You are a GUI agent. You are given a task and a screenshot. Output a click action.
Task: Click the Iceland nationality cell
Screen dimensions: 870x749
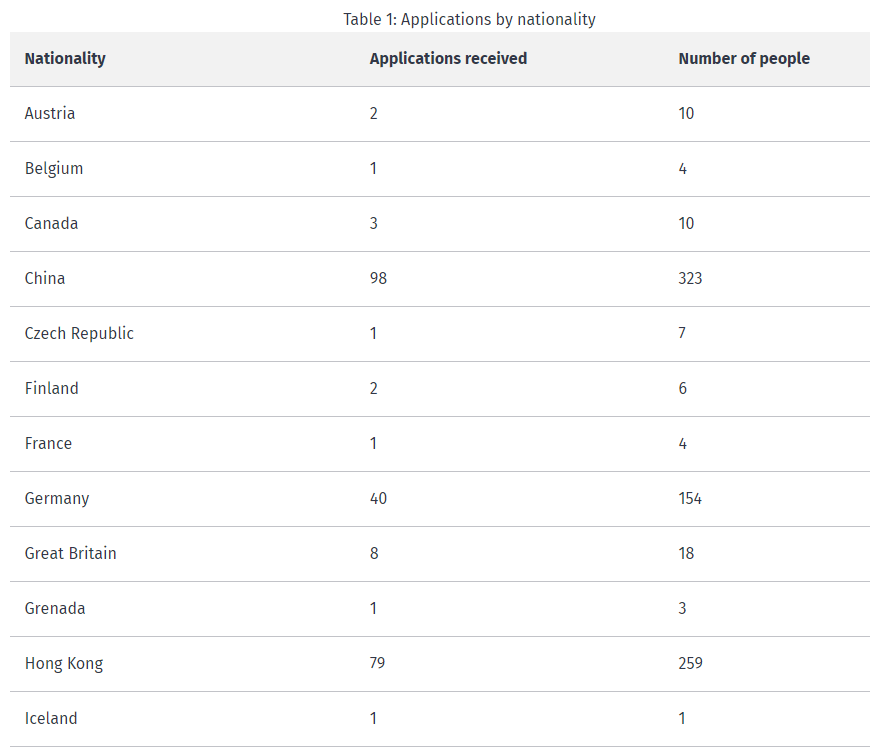click(x=51, y=719)
